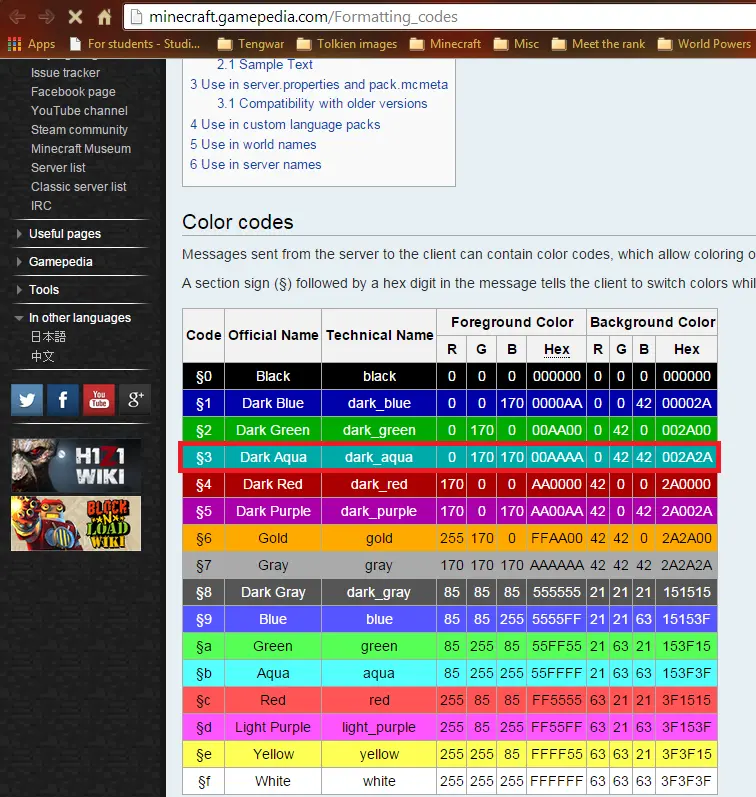Click the dark_purple technical name cell
The height and width of the screenshot is (797, 756).
[x=379, y=511]
